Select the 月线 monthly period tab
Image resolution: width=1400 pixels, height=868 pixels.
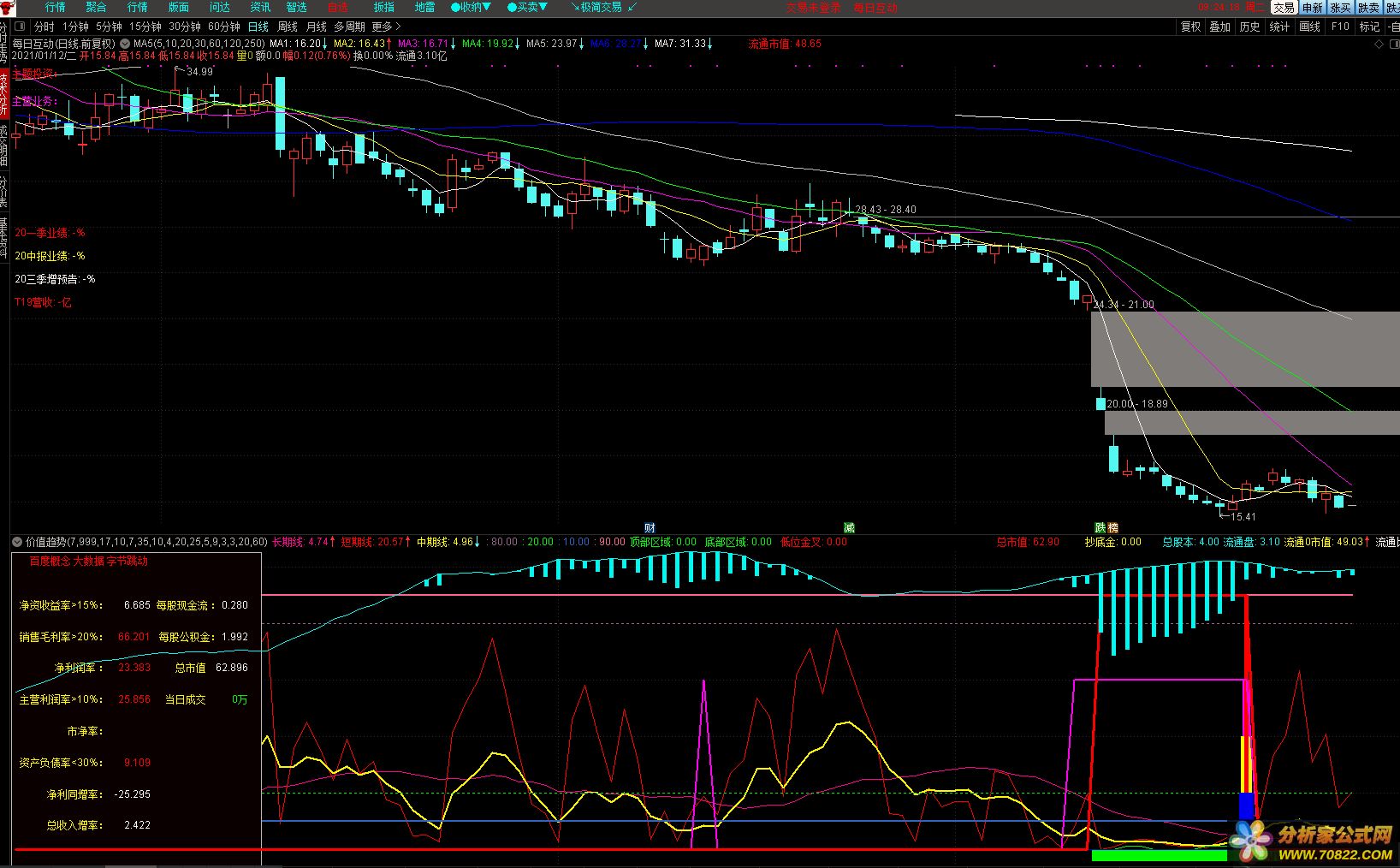click(x=317, y=27)
